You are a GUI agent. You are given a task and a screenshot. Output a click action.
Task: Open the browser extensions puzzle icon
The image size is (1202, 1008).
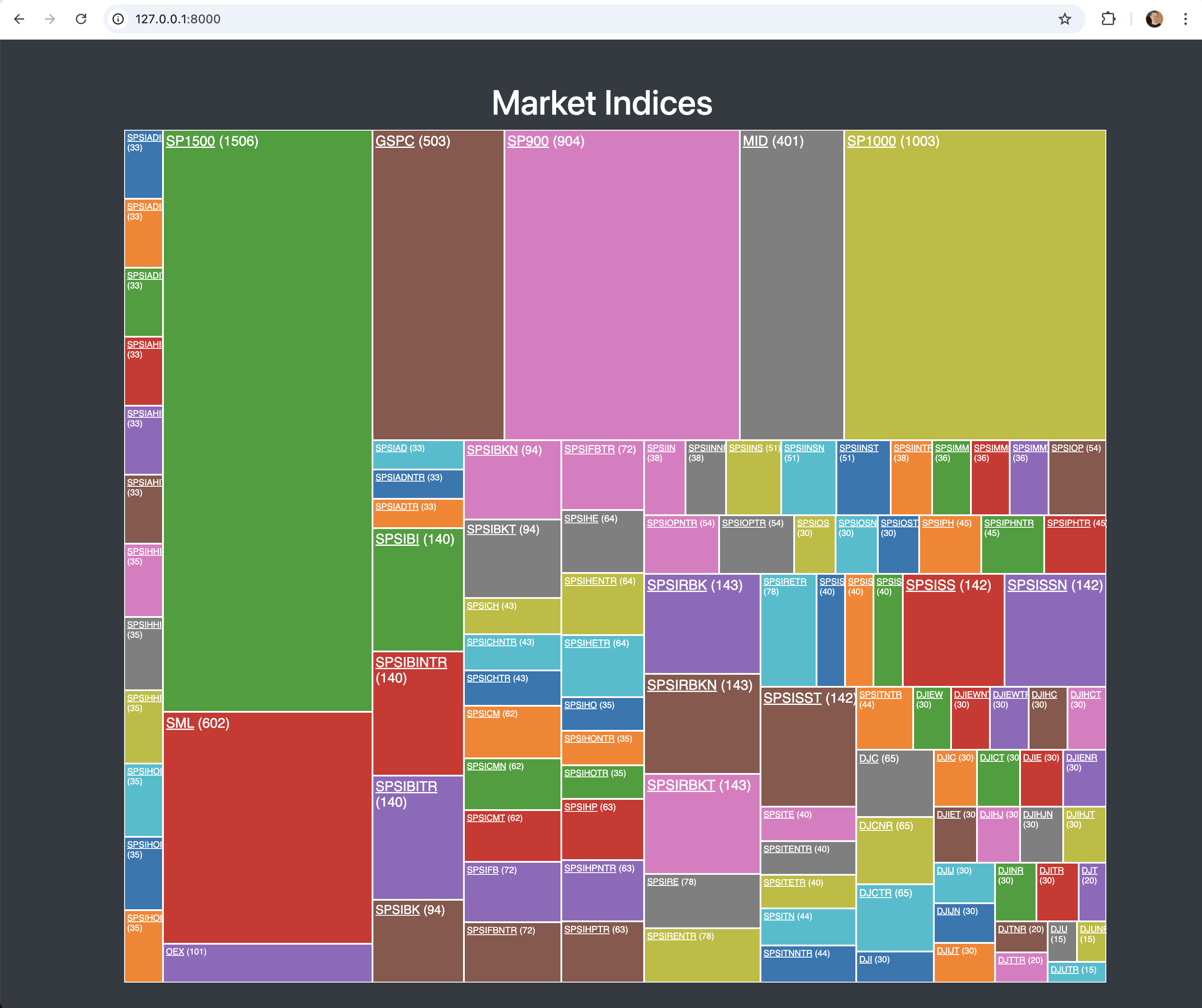pyautogui.click(x=1108, y=19)
